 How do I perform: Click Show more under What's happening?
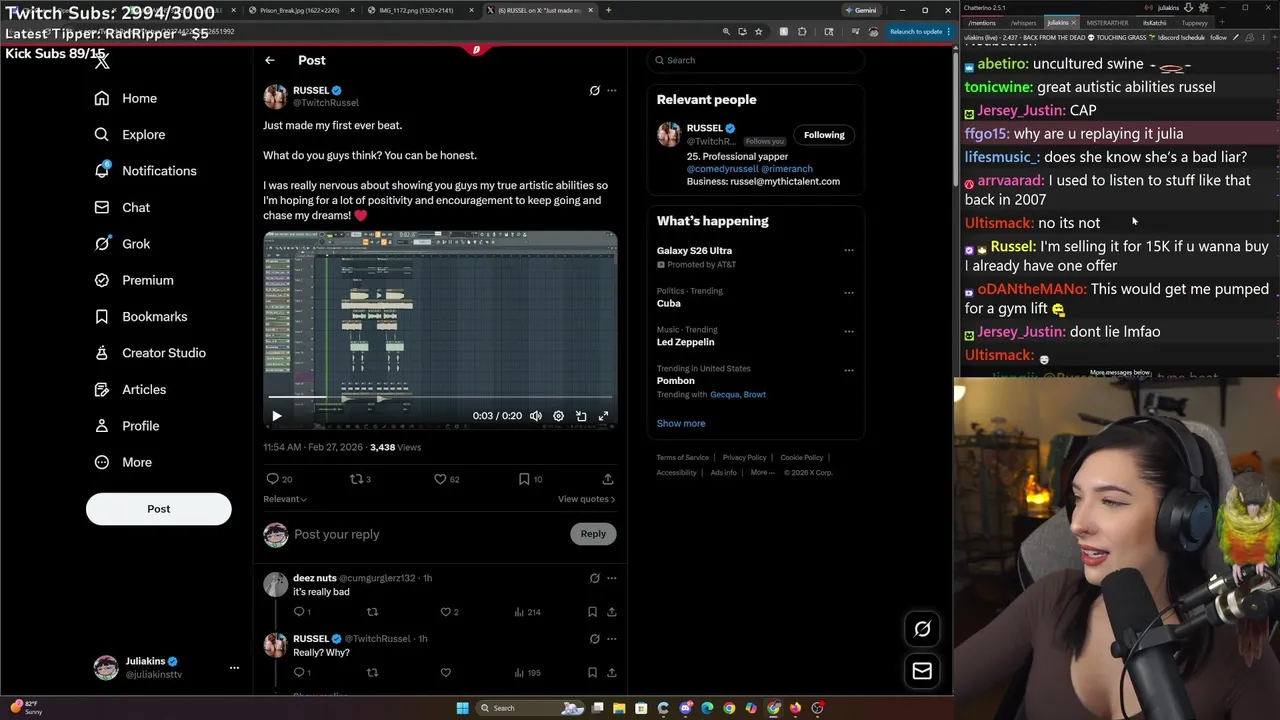coord(681,424)
